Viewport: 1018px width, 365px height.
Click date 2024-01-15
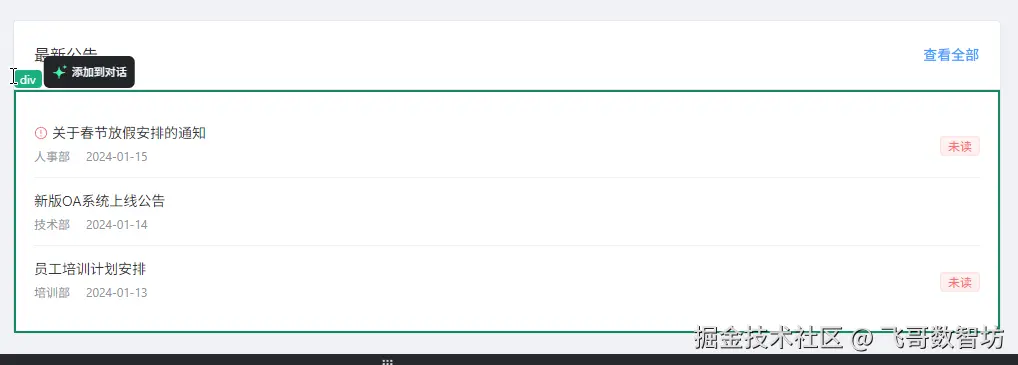(117, 157)
